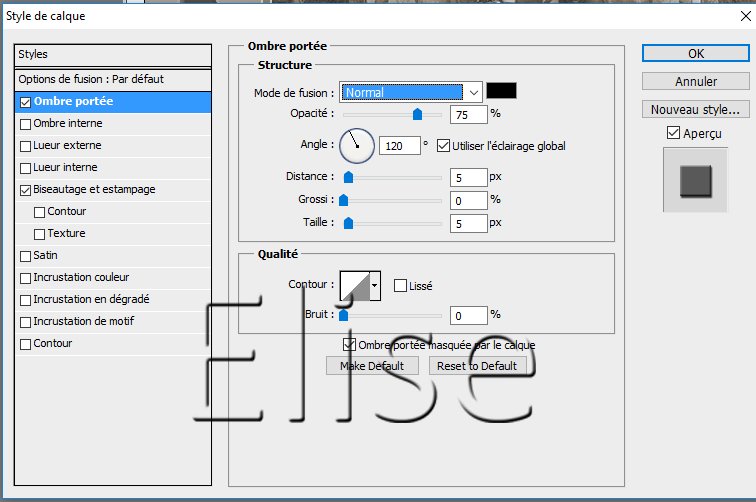This screenshot has width=756, height=502.
Task: Click the Nouveau style button
Action: point(695,109)
